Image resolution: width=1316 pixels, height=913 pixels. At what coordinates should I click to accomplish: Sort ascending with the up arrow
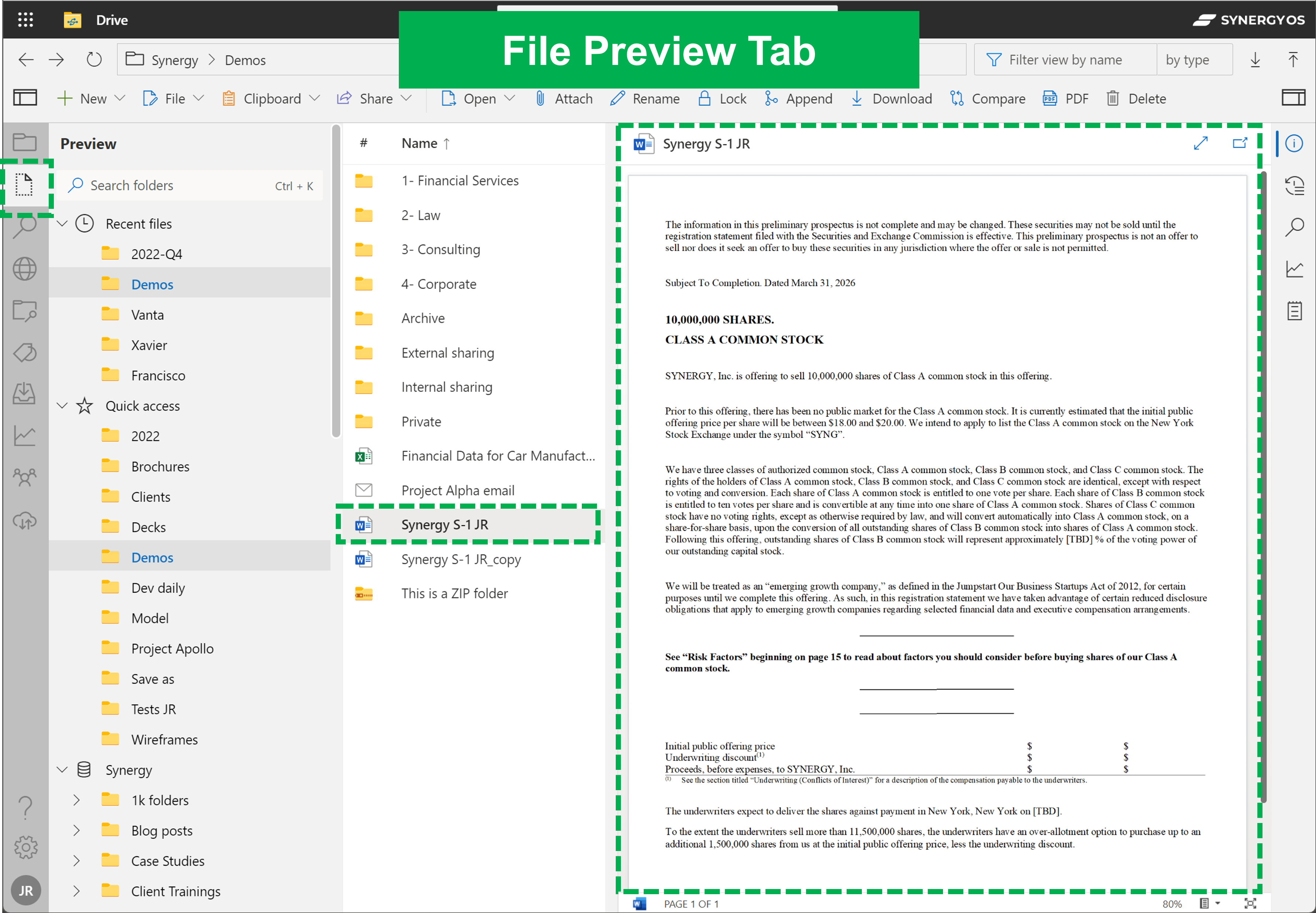pos(1292,59)
